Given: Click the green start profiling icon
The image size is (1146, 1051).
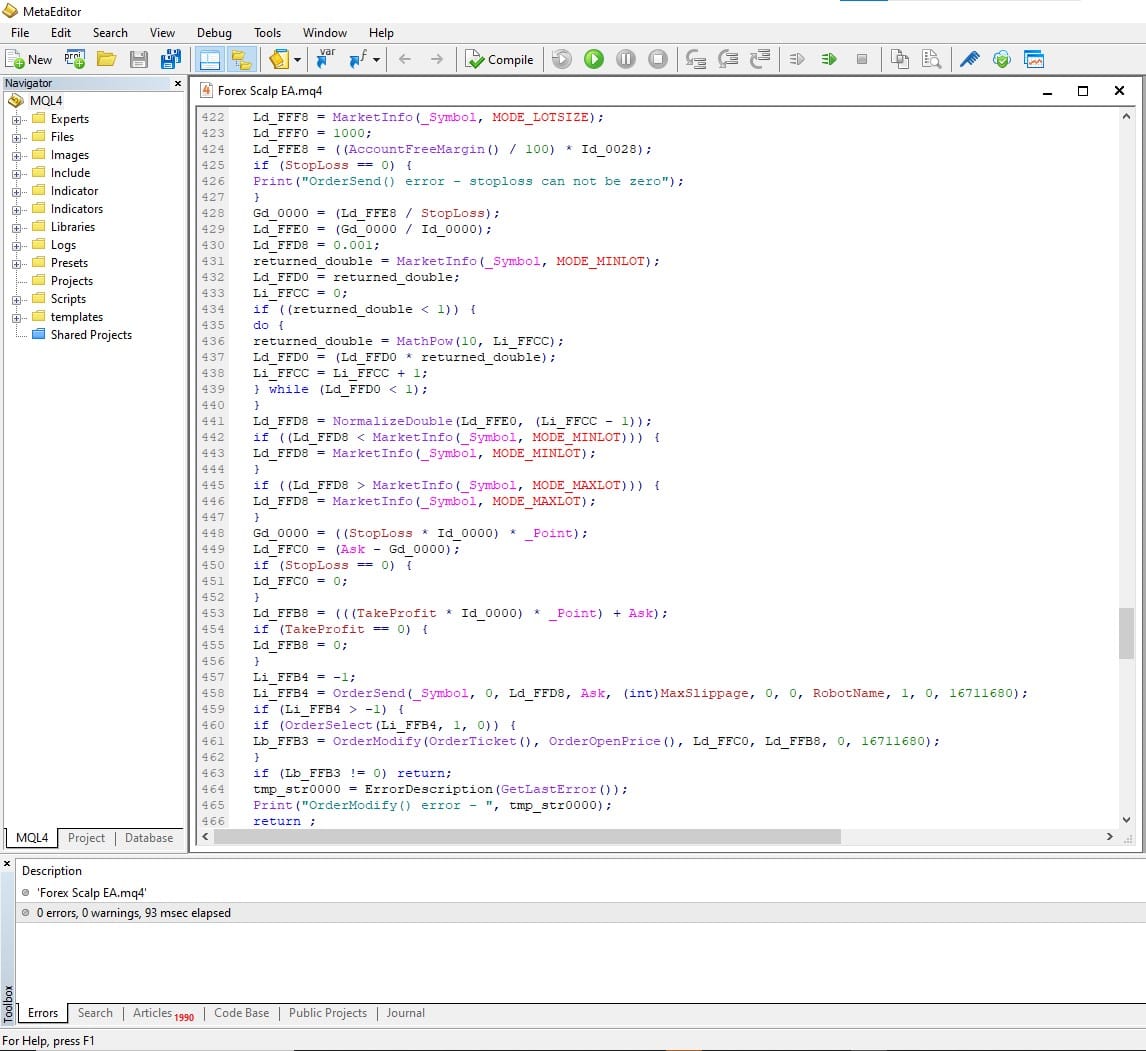Looking at the screenshot, I should [x=829, y=59].
